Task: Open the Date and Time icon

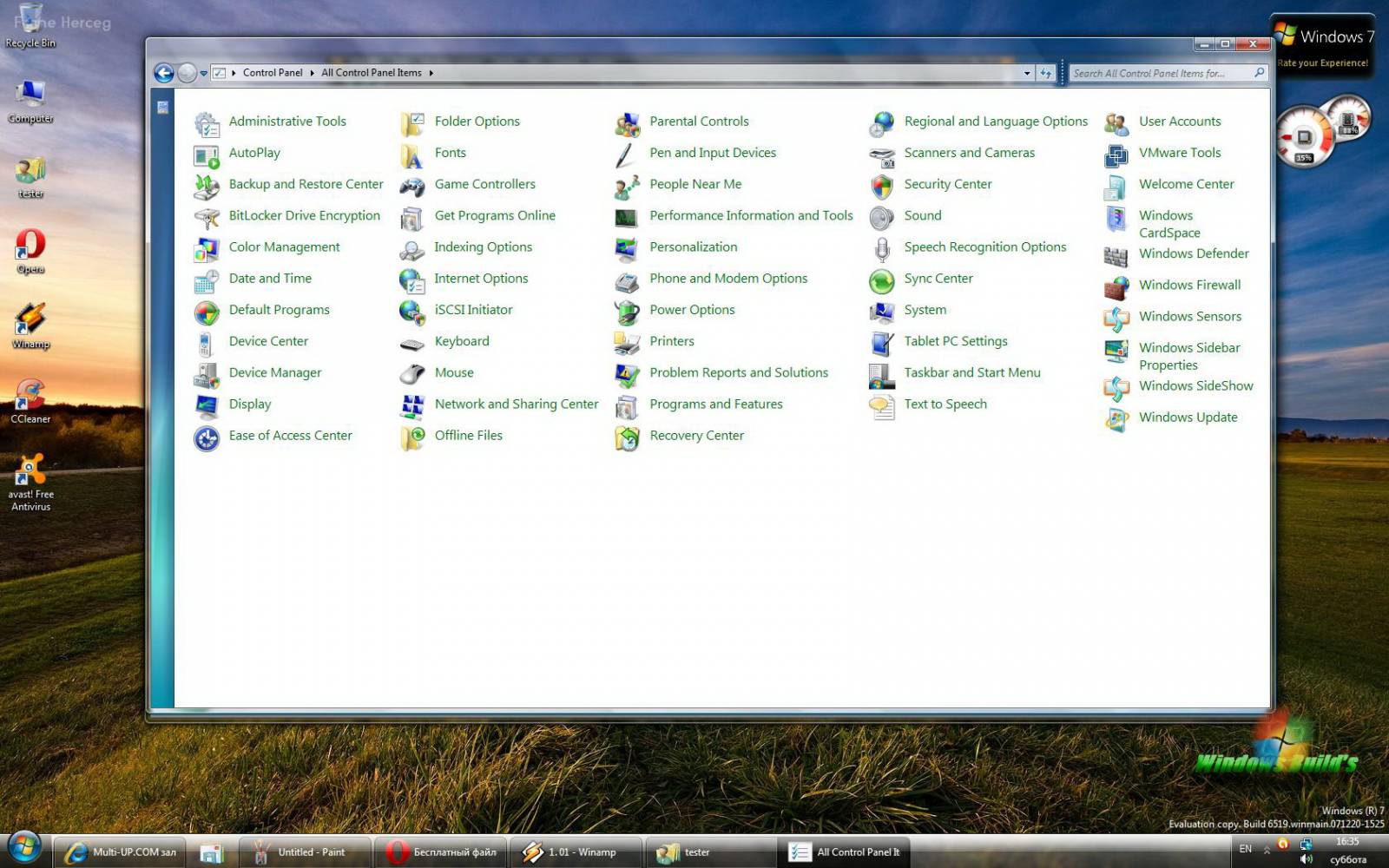Action: click(207, 281)
